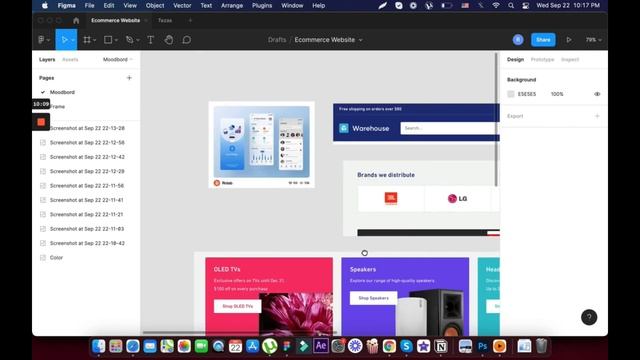The image size is (640, 360).
Task: Expand the Moodbord page selector dropdown
Action: (118, 59)
